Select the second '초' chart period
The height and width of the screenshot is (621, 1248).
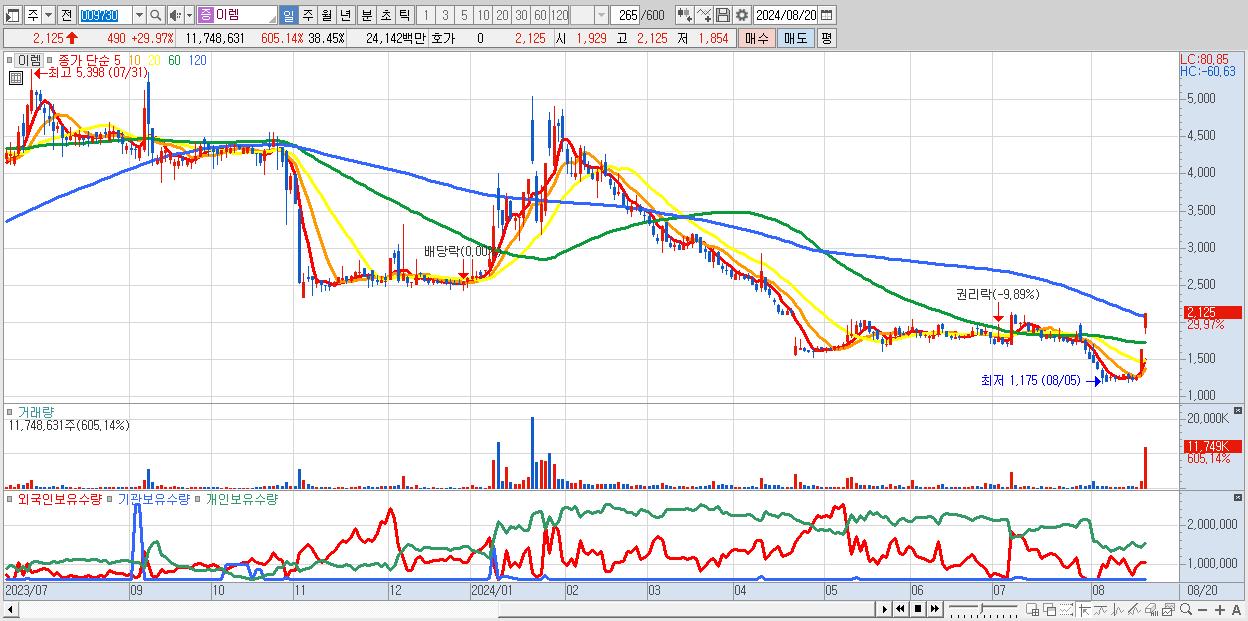point(385,15)
